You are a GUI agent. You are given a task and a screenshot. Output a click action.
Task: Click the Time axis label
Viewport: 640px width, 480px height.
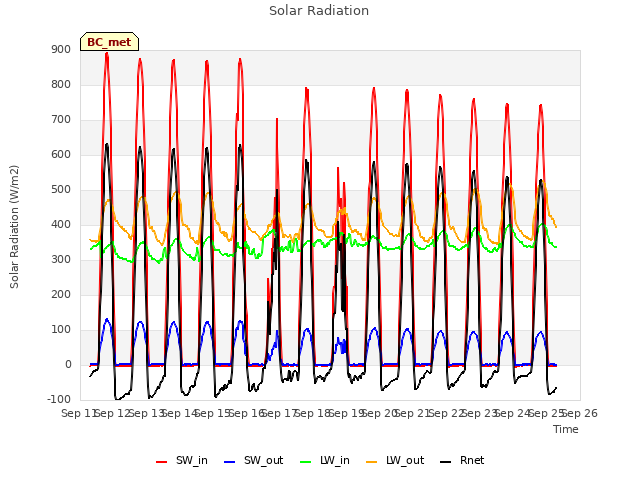(x=566, y=430)
